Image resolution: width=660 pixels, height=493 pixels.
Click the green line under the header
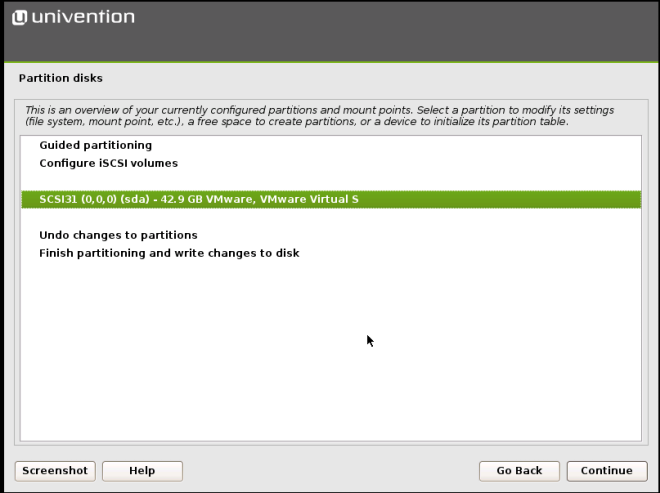pyautogui.click(x=331, y=62)
